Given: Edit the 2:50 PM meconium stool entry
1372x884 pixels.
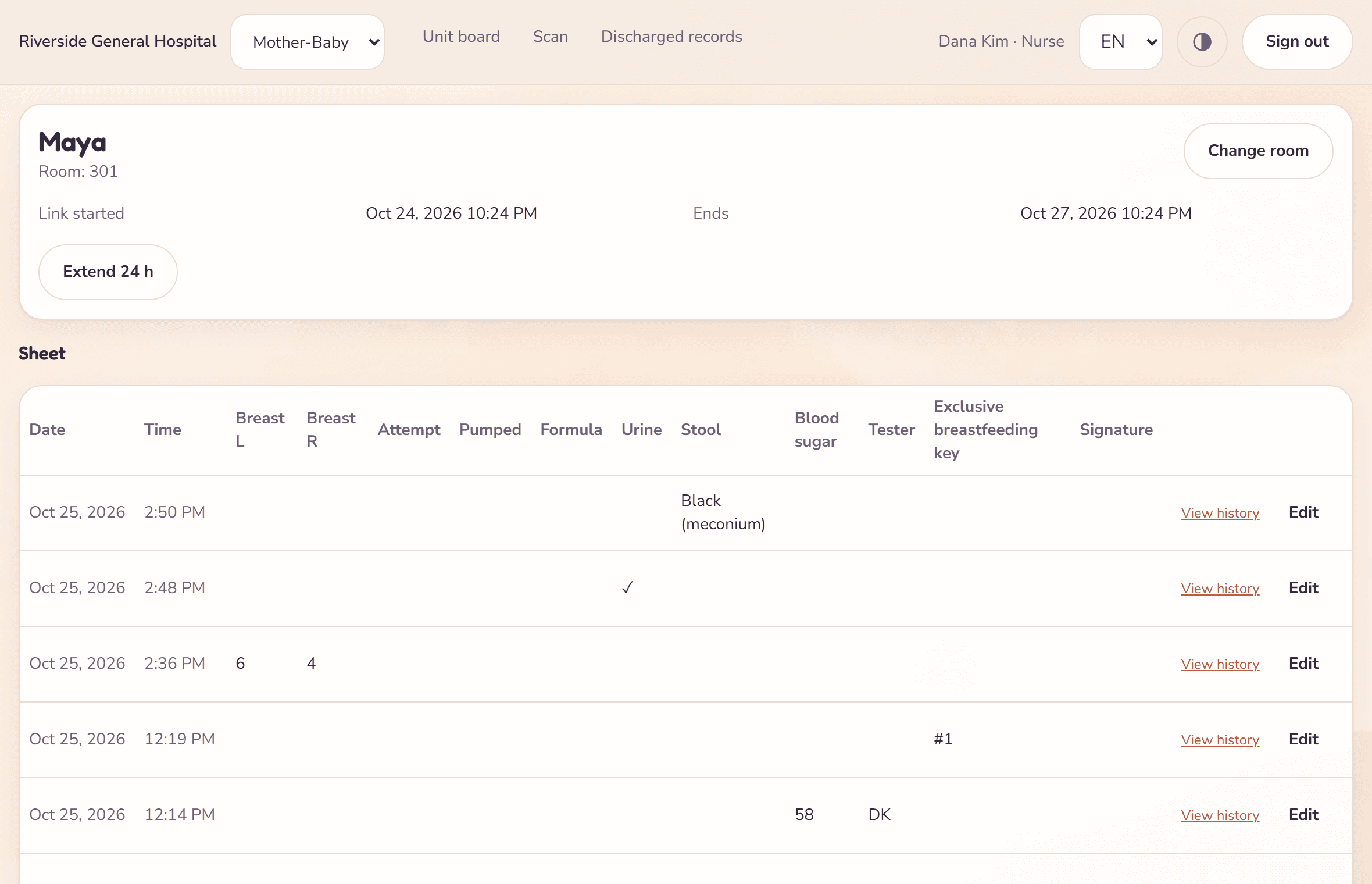Looking at the screenshot, I should point(1303,512).
